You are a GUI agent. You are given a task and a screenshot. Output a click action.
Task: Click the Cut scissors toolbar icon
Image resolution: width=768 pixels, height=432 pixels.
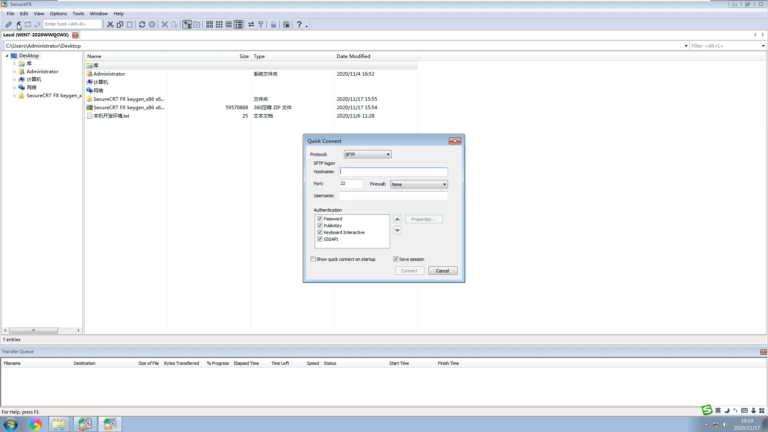click(110, 24)
